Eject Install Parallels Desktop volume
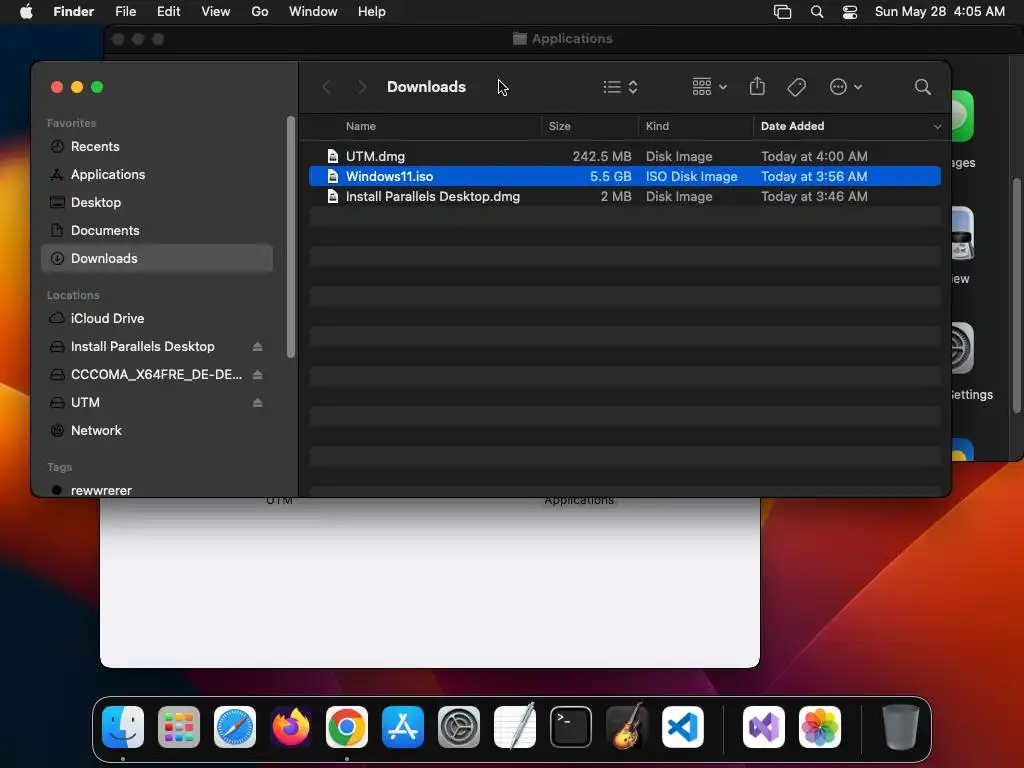The width and height of the screenshot is (1024, 768). point(257,347)
